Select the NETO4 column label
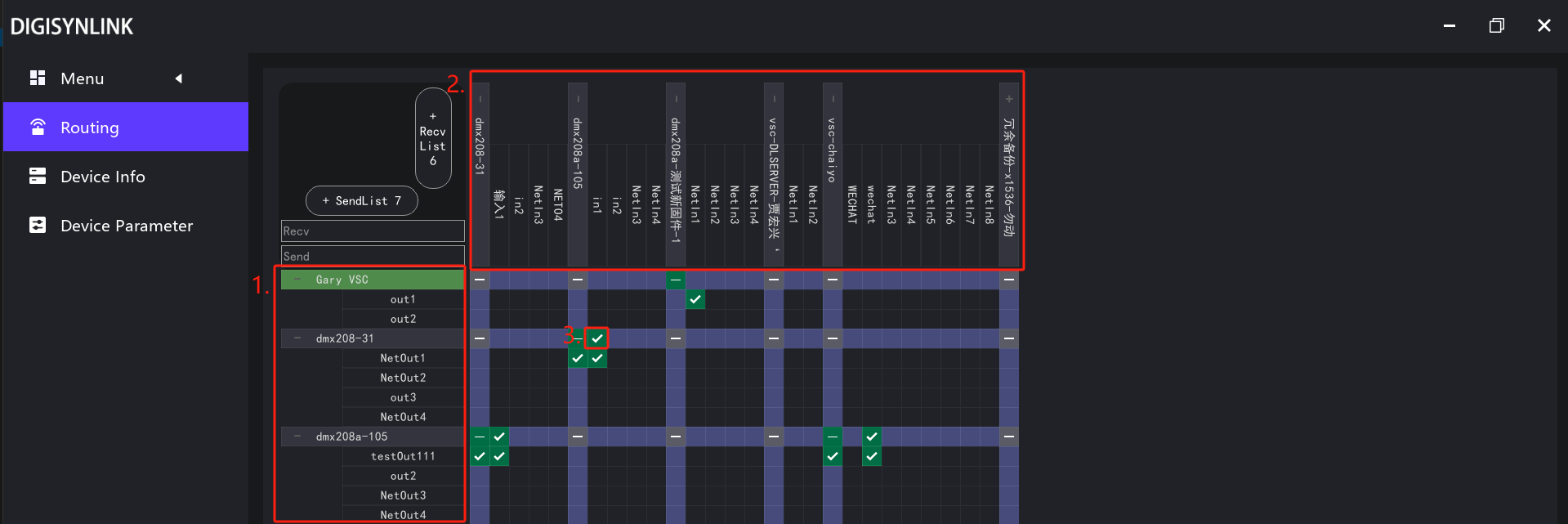The height and width of the screenshot is (524, 1568). [558, 204]
